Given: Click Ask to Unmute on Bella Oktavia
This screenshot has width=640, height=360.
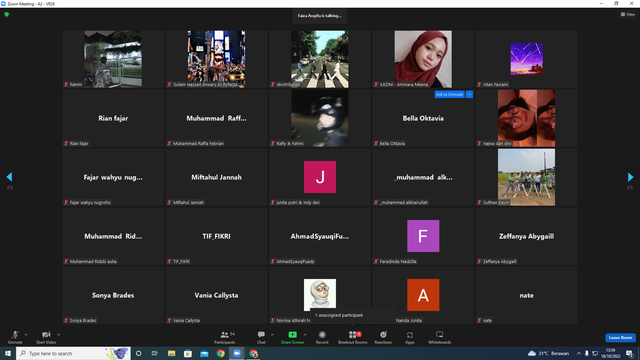Looking at the screenshot, I should pos(449,94).
